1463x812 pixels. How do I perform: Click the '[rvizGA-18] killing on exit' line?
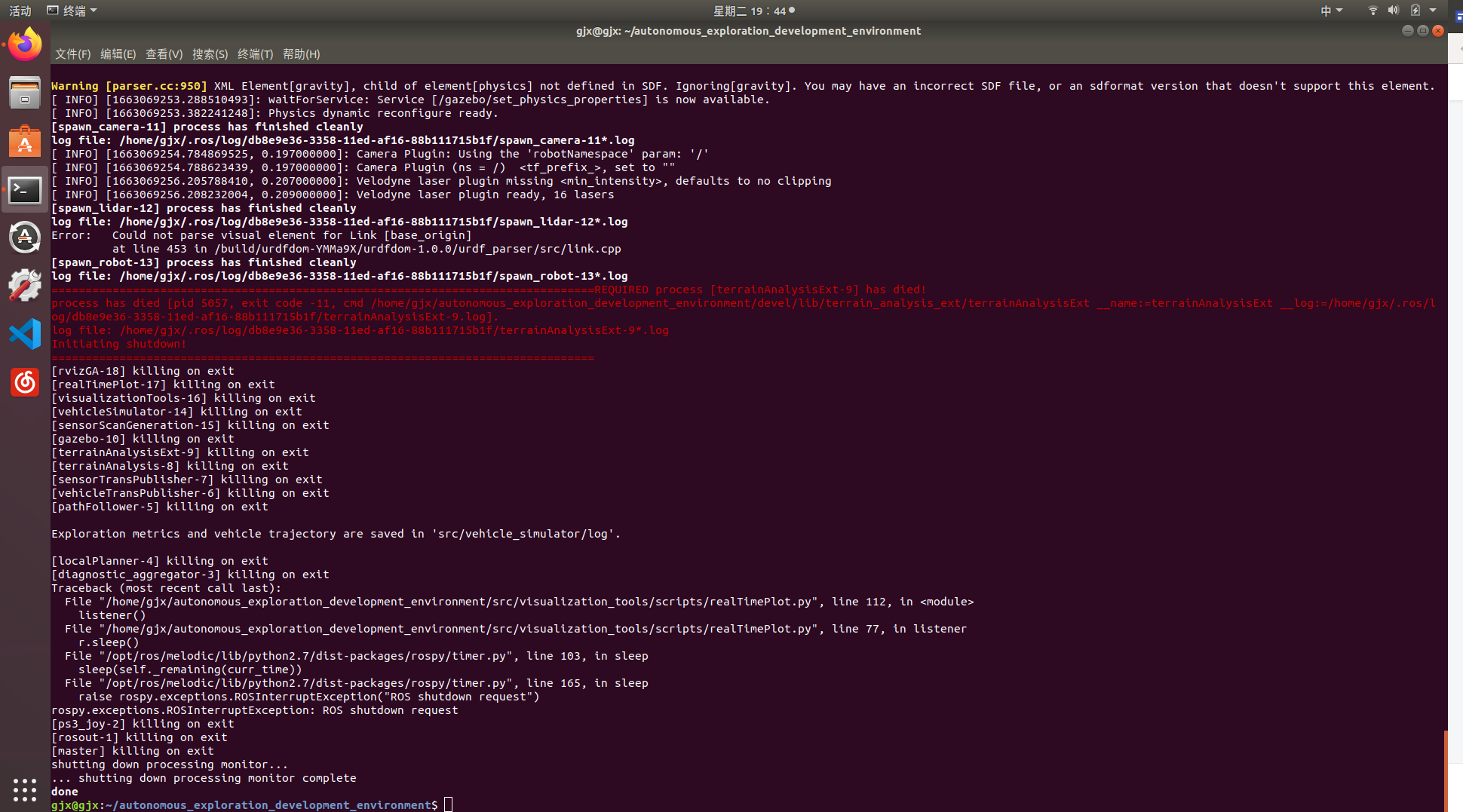point(143,371)
